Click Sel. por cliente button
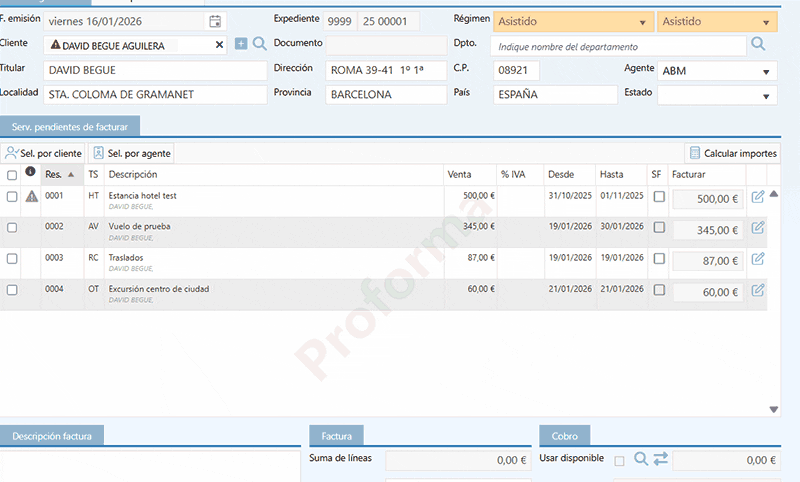This screenshot has height=482, width=800. point(43,153)
